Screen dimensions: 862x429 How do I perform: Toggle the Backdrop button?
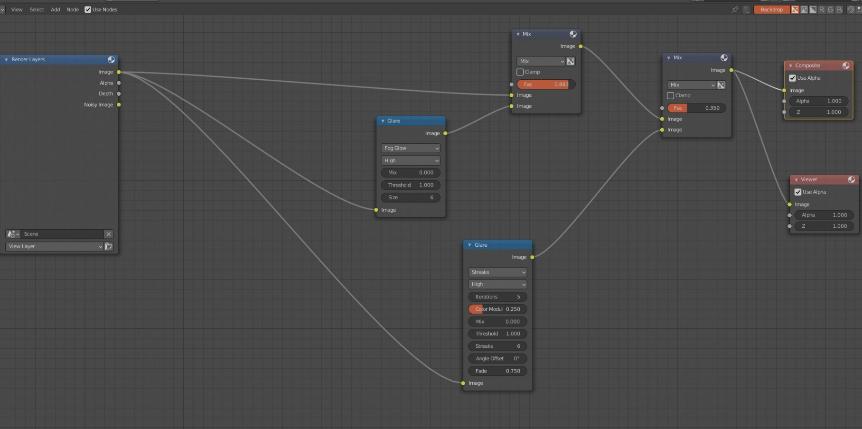pyautogui.click(x=771, y=9)
